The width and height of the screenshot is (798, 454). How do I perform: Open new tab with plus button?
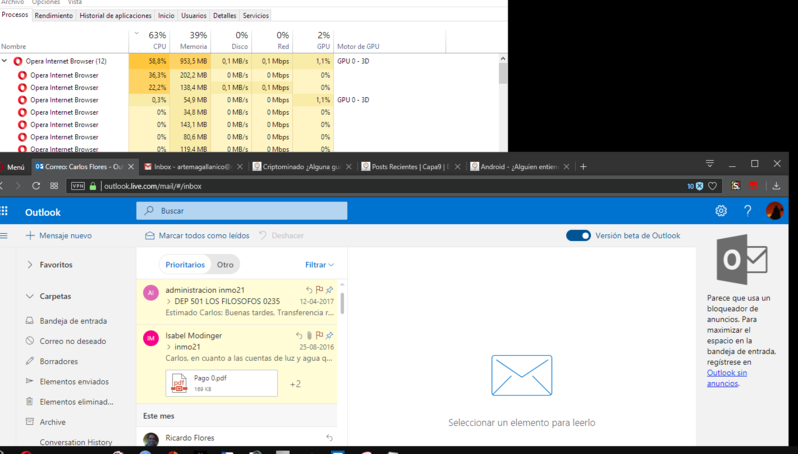pyautogui.click(x=583, y=166)
